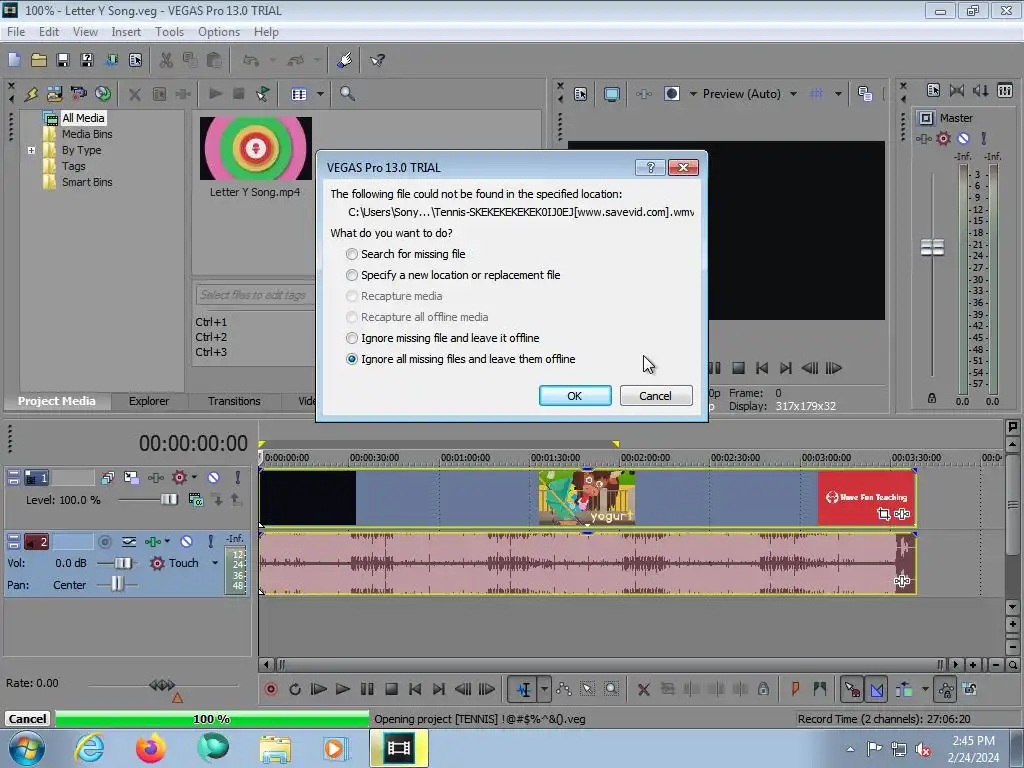Click the What's This help pointer icon
The height and width of the screenshot is (768, 1024).
tap(377, 60)
